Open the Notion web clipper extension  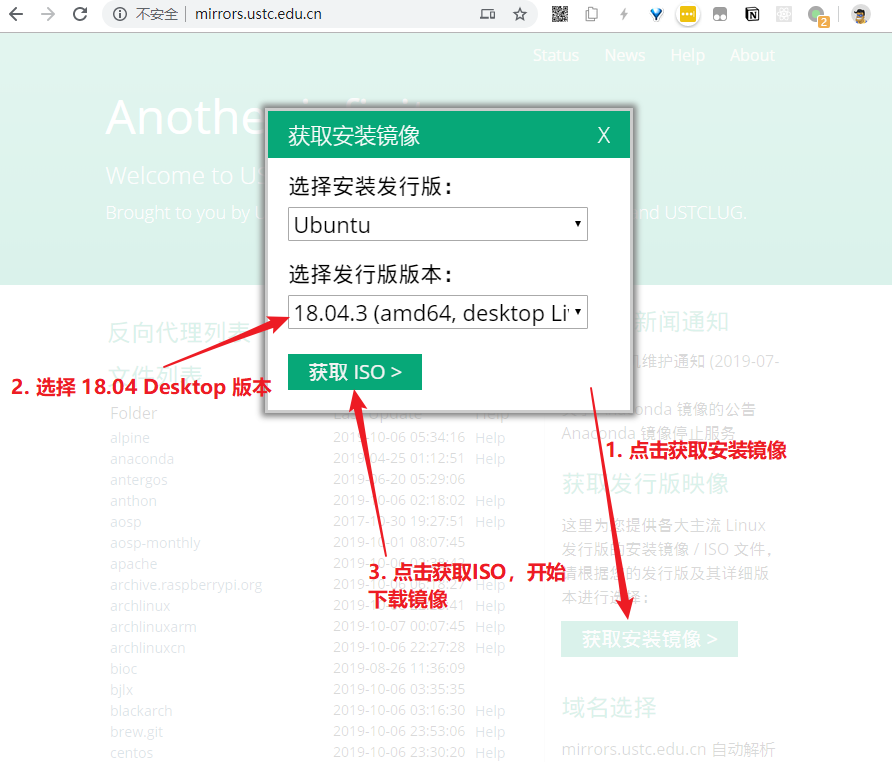pyautogui.click(x=752, y=14)
